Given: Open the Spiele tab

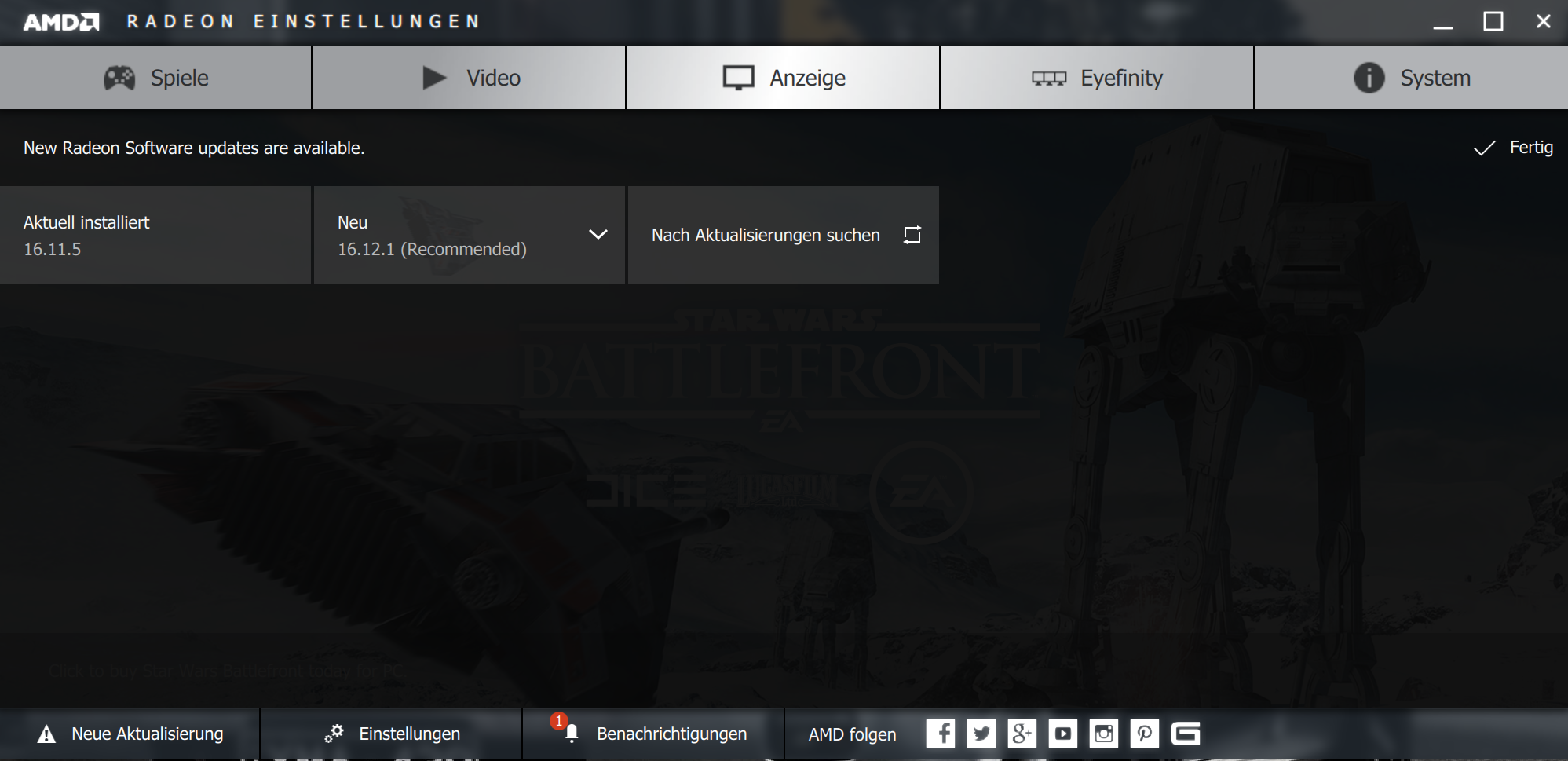Looking at the screenshot, I should [155, 78].
